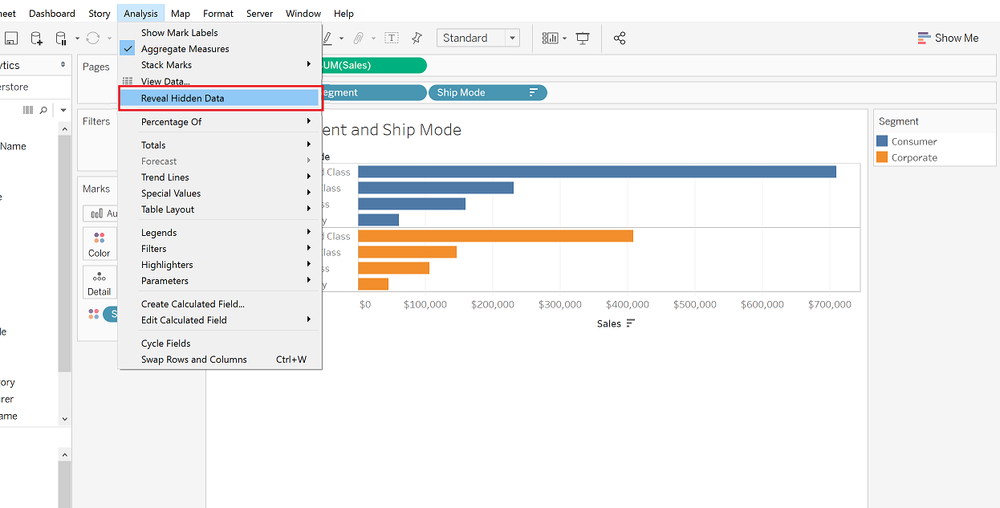The width and height of the screenshot is (1000, 508).
Task: Click the Run Update refresh icon
Action: click(x=93, y=38)
